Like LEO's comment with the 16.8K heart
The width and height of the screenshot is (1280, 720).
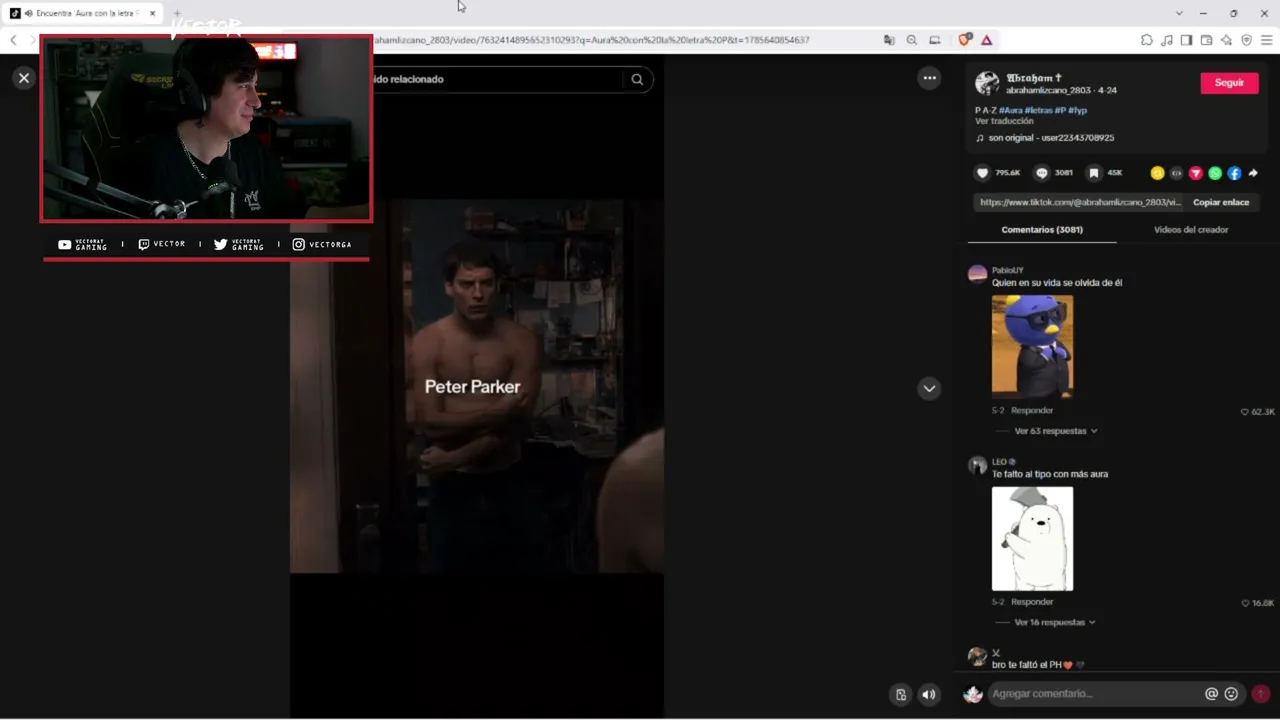[1245, 603]
